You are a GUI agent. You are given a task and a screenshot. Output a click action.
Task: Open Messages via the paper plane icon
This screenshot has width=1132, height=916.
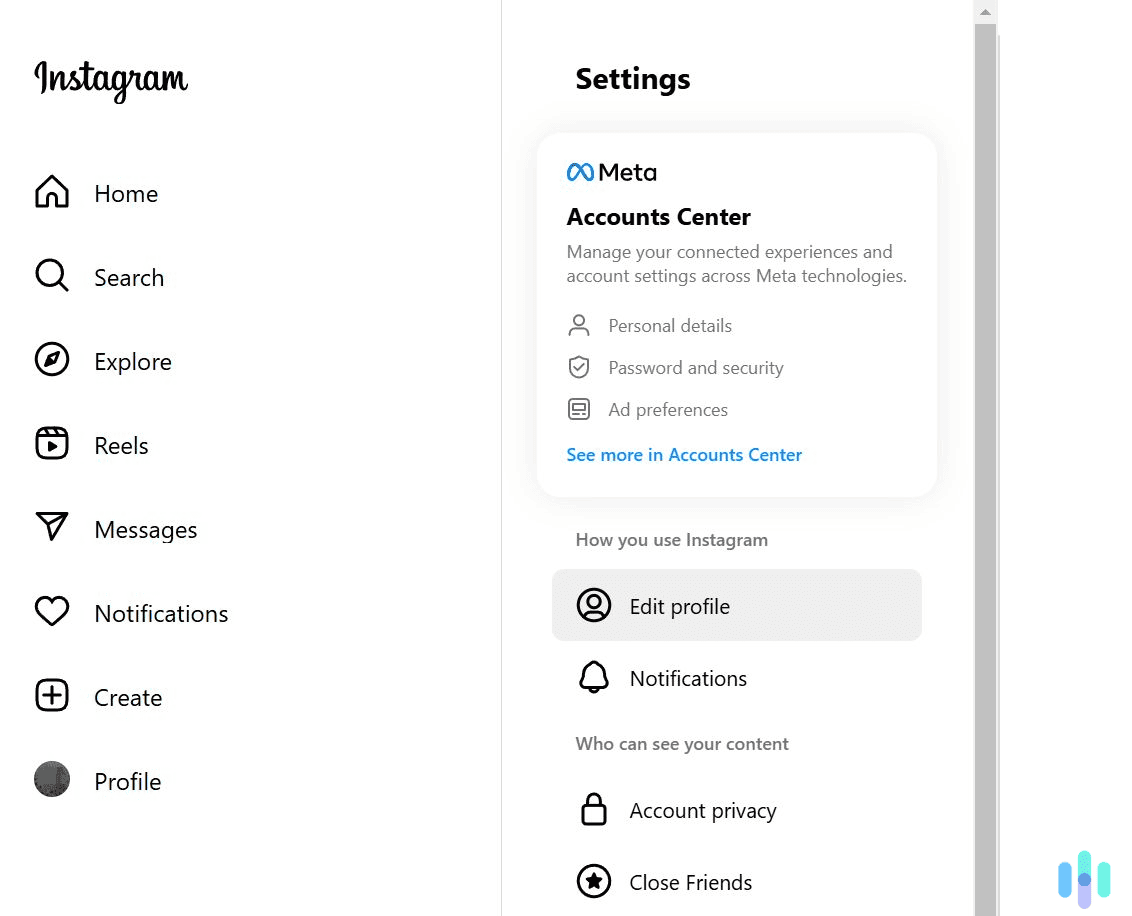pyautogui.click(x=51, y=528)
